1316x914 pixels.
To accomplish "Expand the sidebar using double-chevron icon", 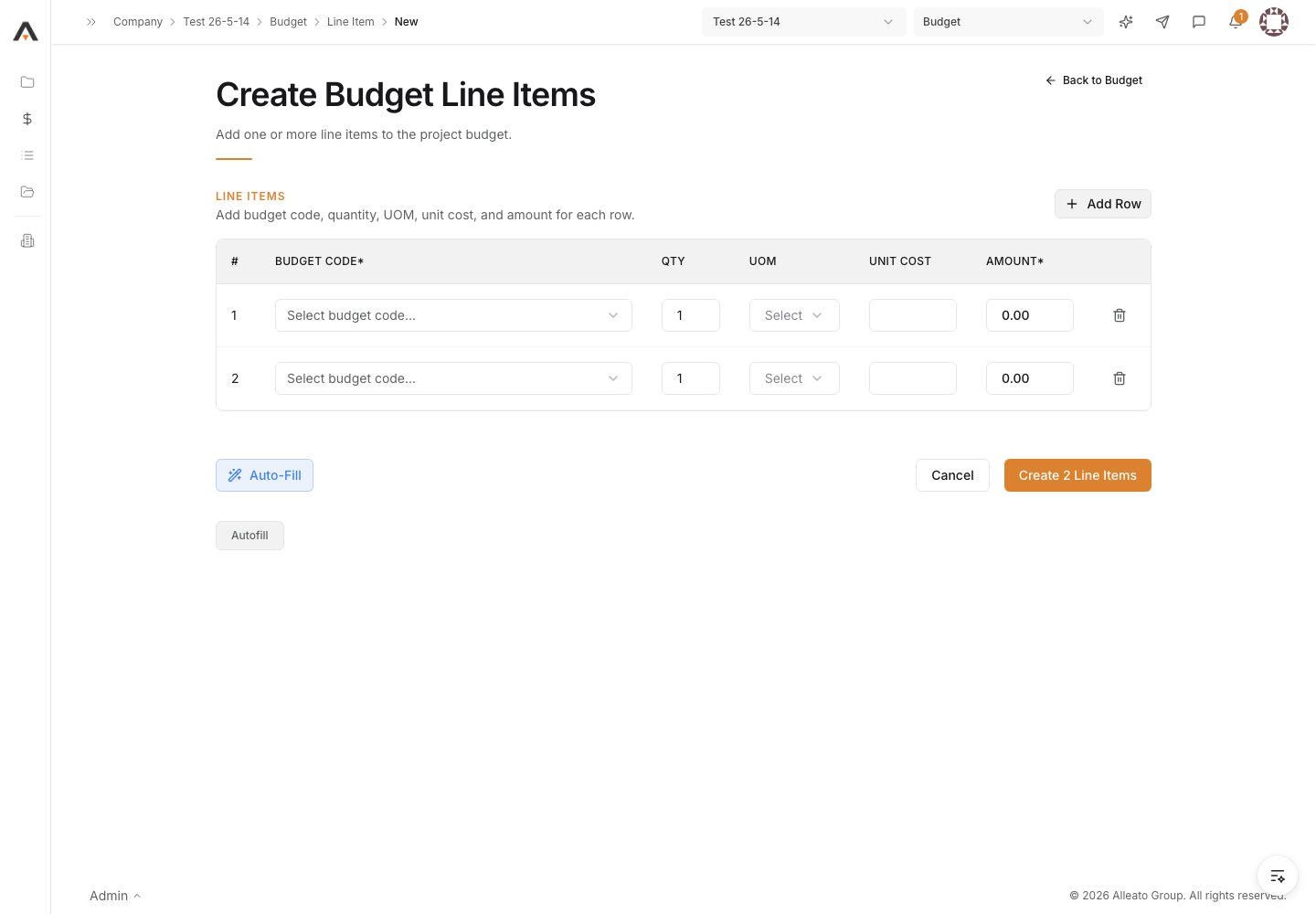I will point(91,22).
